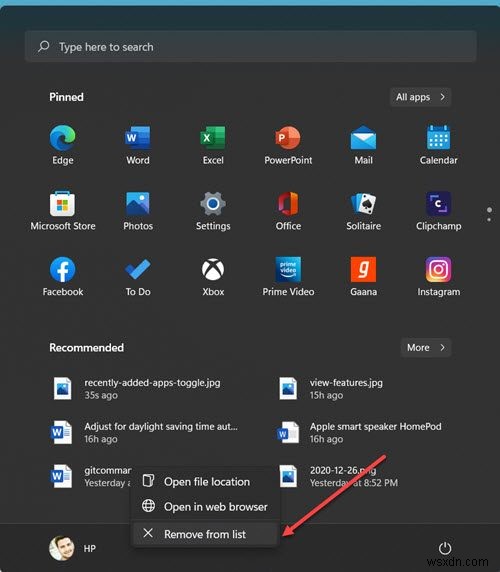The image size is (500, 572).
Task: Open the All apps list
Action: coord(420,97)
